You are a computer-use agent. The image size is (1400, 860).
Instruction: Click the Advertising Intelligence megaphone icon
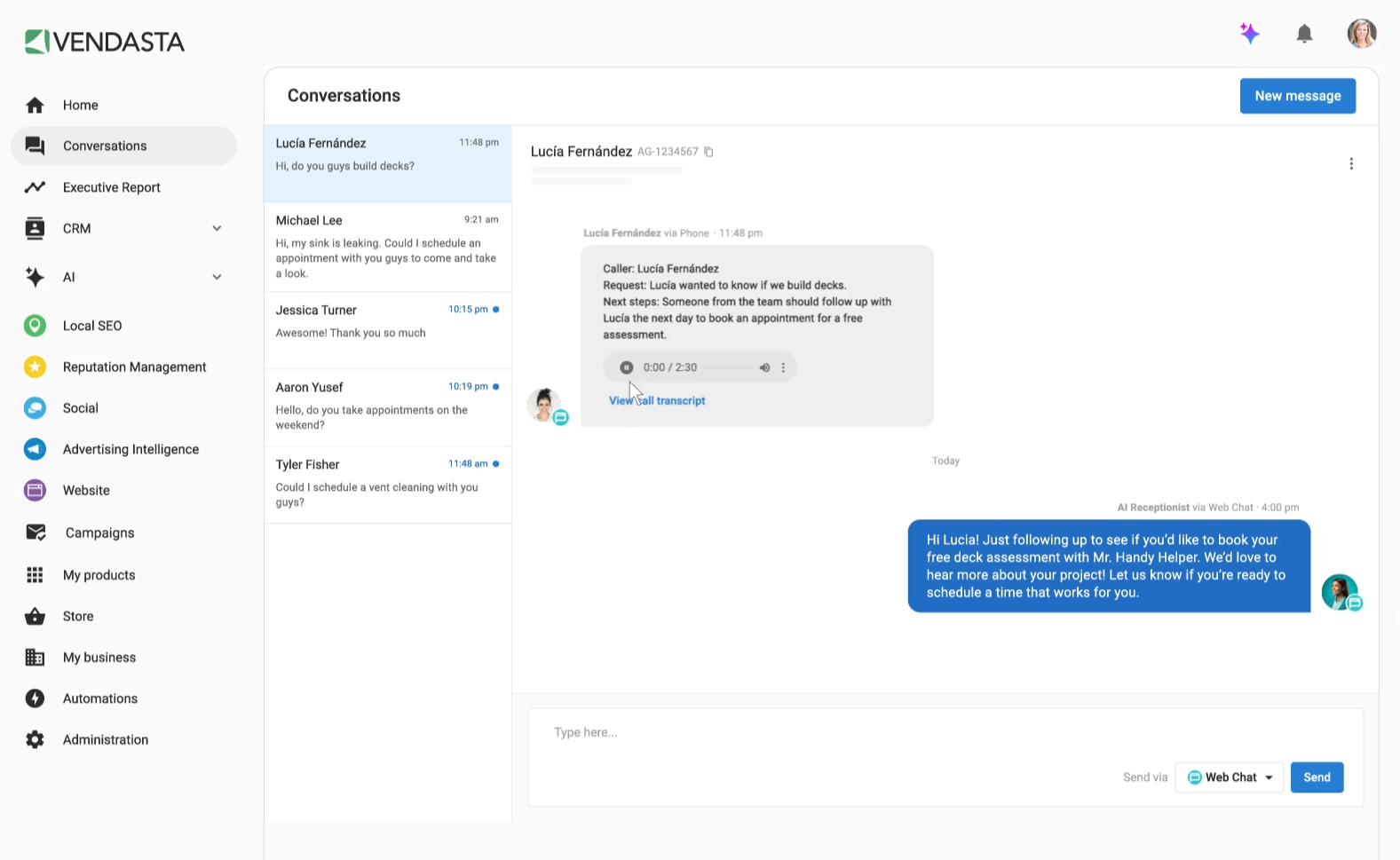click(x=35, y=449)
